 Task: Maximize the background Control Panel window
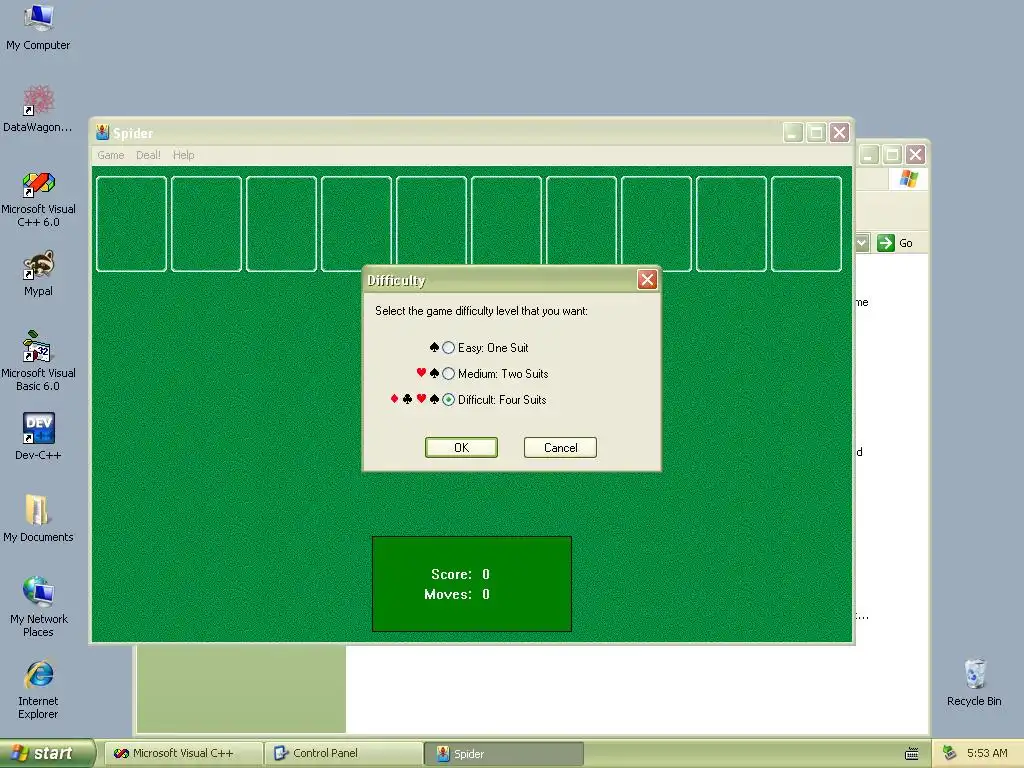(x=892, y=155)
